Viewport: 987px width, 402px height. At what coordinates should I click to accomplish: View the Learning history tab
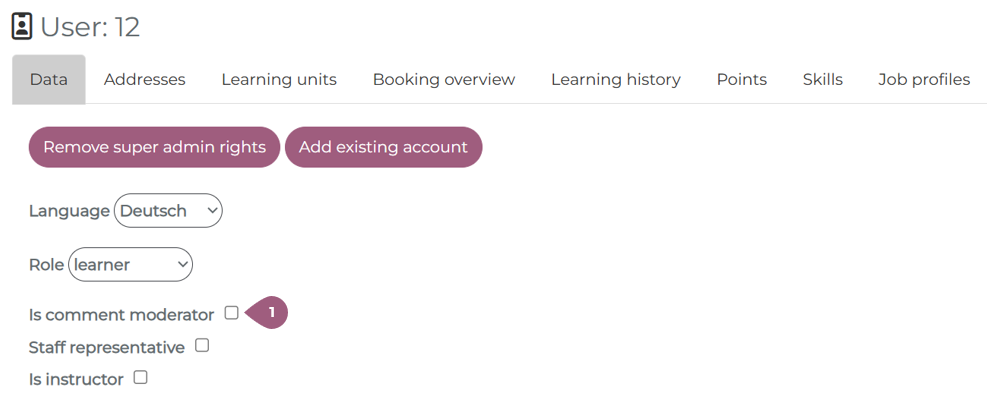coord(616,80)
